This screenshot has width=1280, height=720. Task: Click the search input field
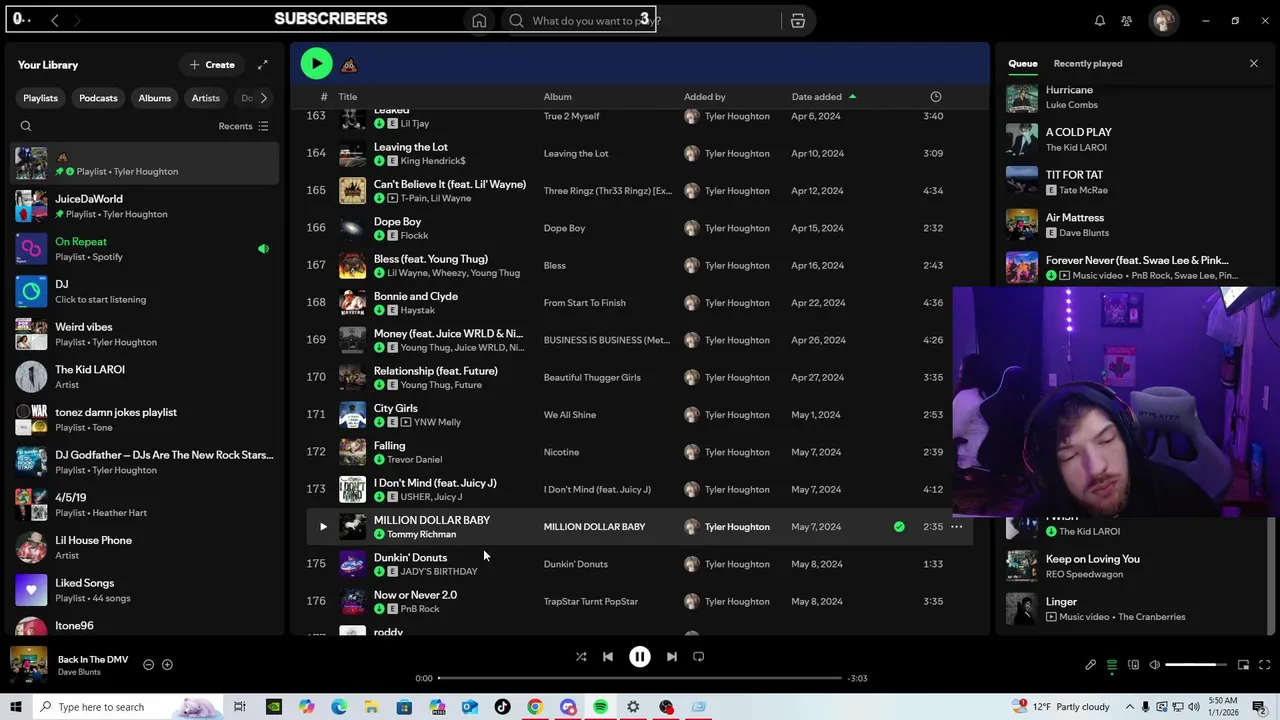pyautogui.click(x=640, y=20)
